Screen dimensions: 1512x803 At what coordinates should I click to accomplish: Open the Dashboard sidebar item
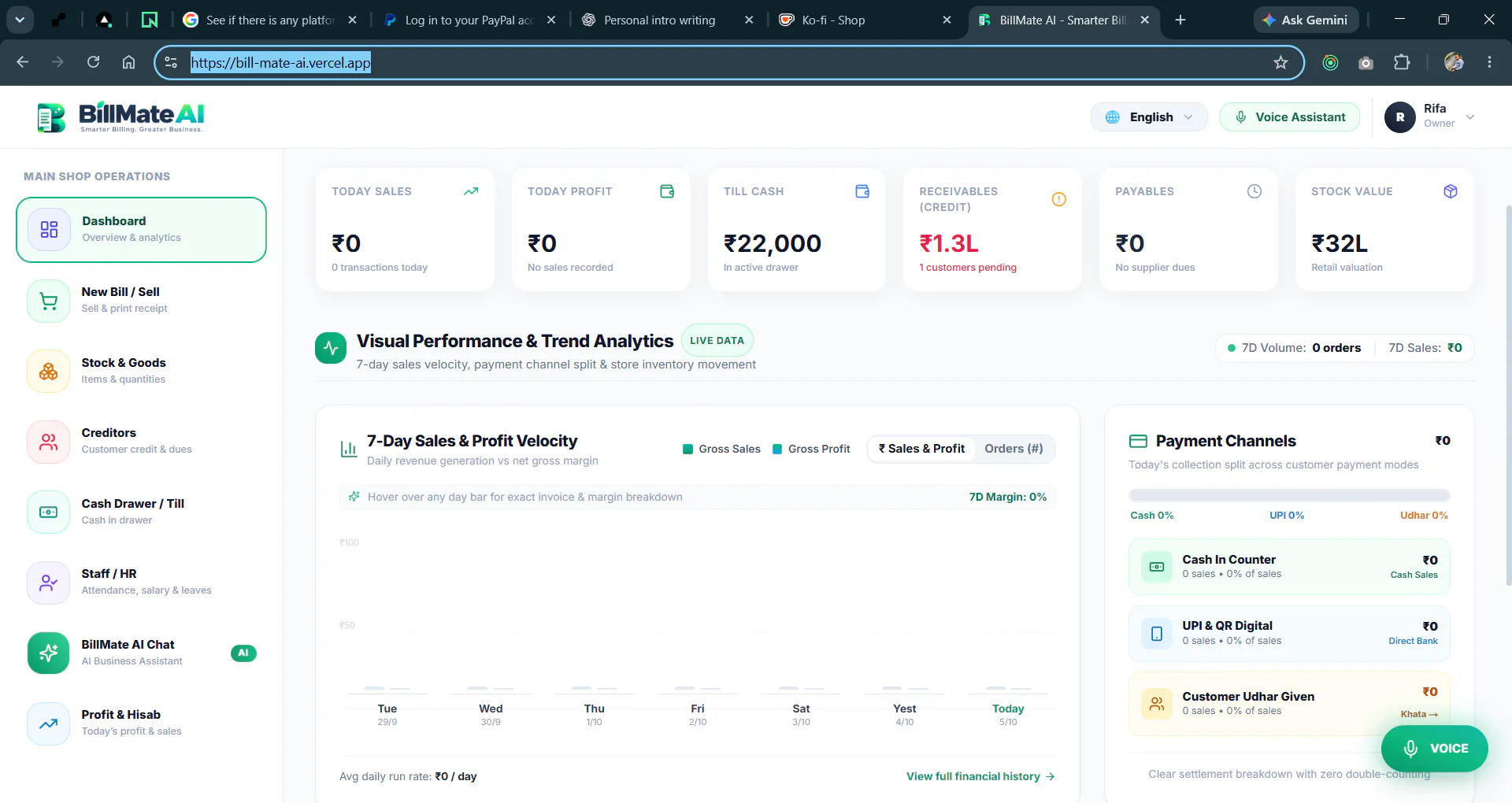(x=141, y=229)
